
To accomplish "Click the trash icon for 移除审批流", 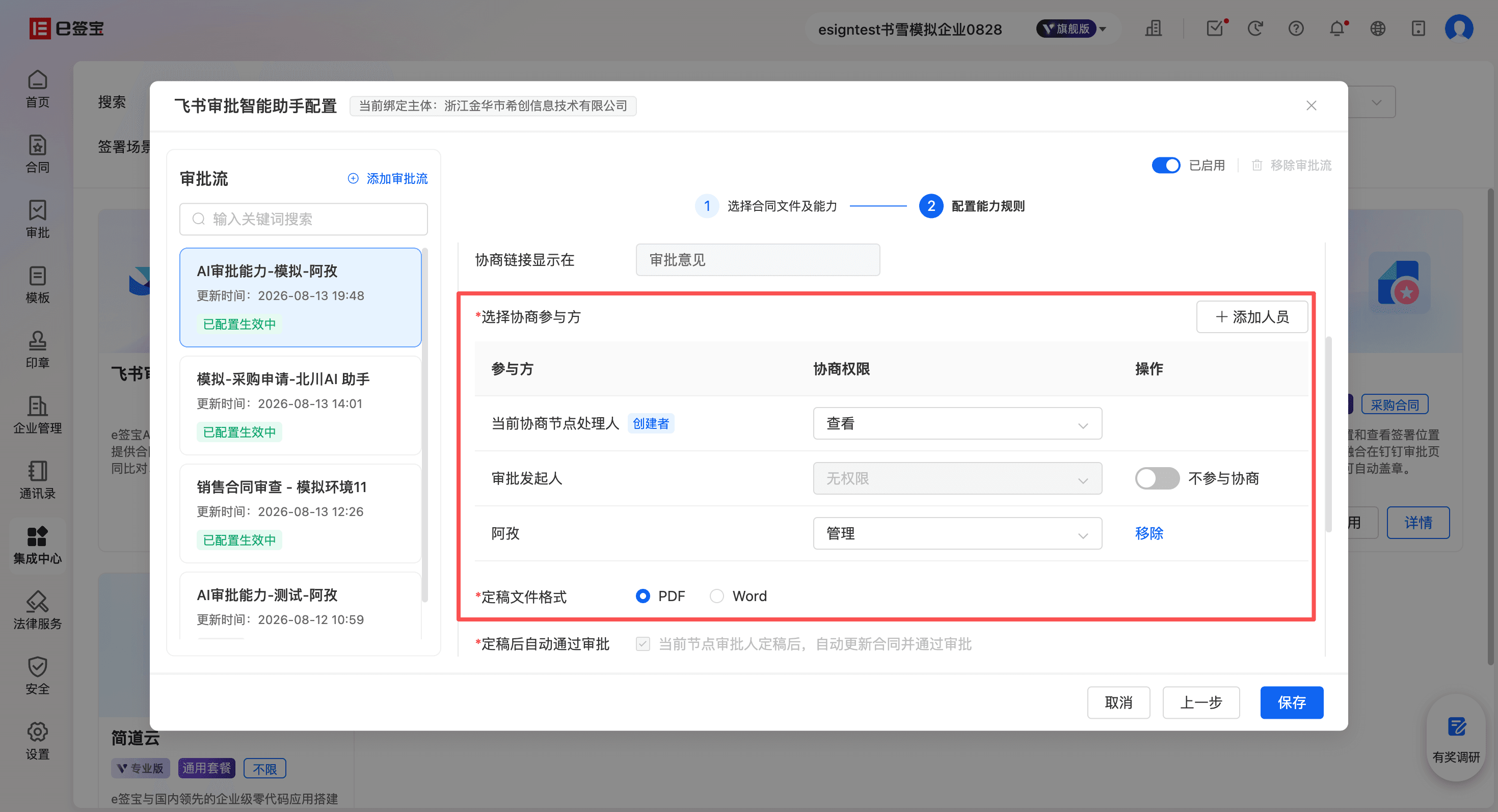I will point(1256,165).
